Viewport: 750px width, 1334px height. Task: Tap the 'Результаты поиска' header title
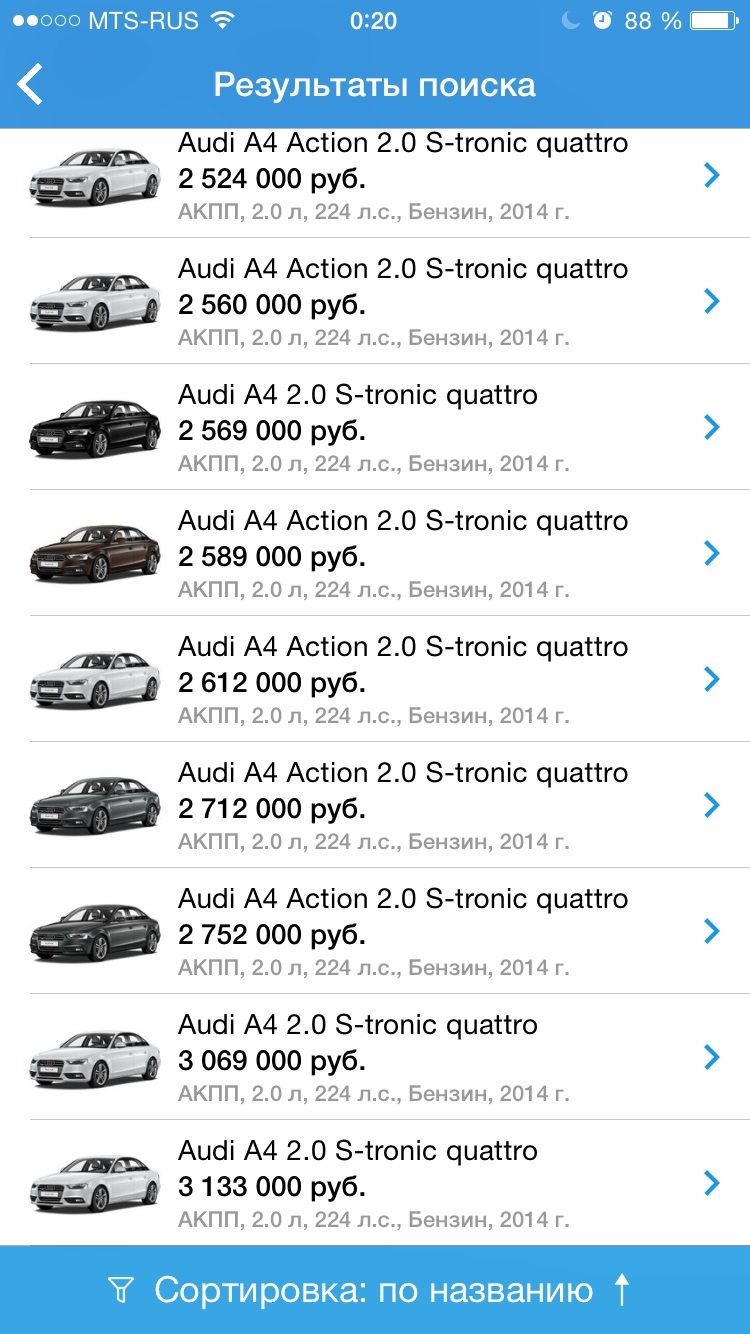click(x=375, y=85)
